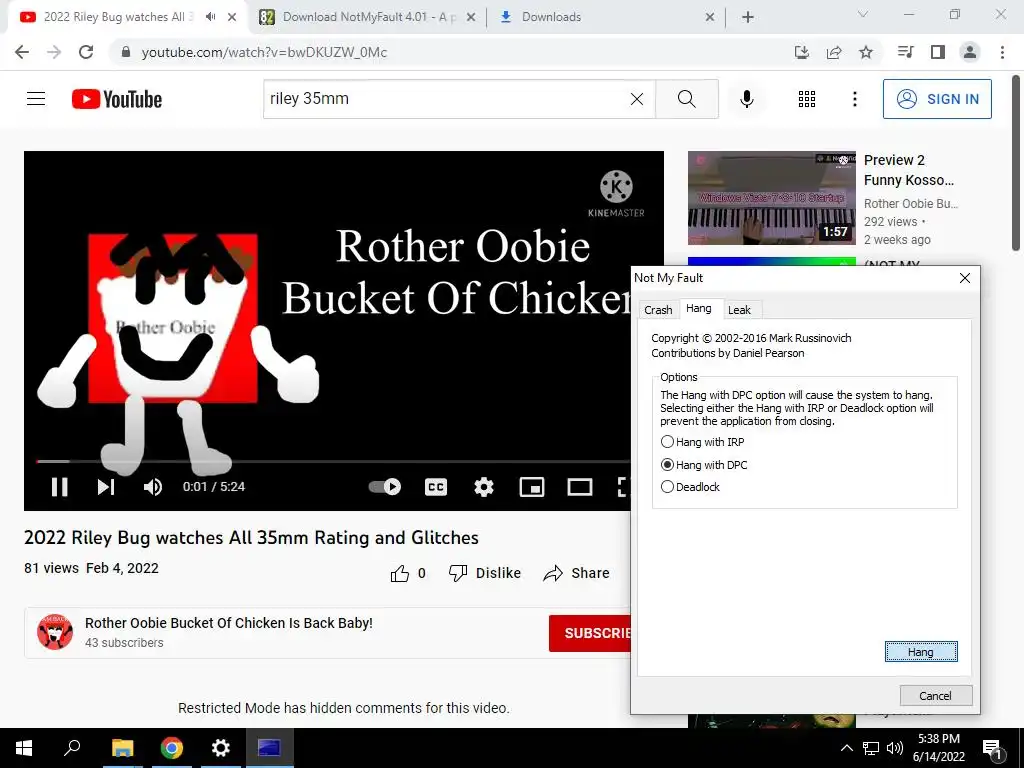Share this page icon in Chrome

[834, 52]
